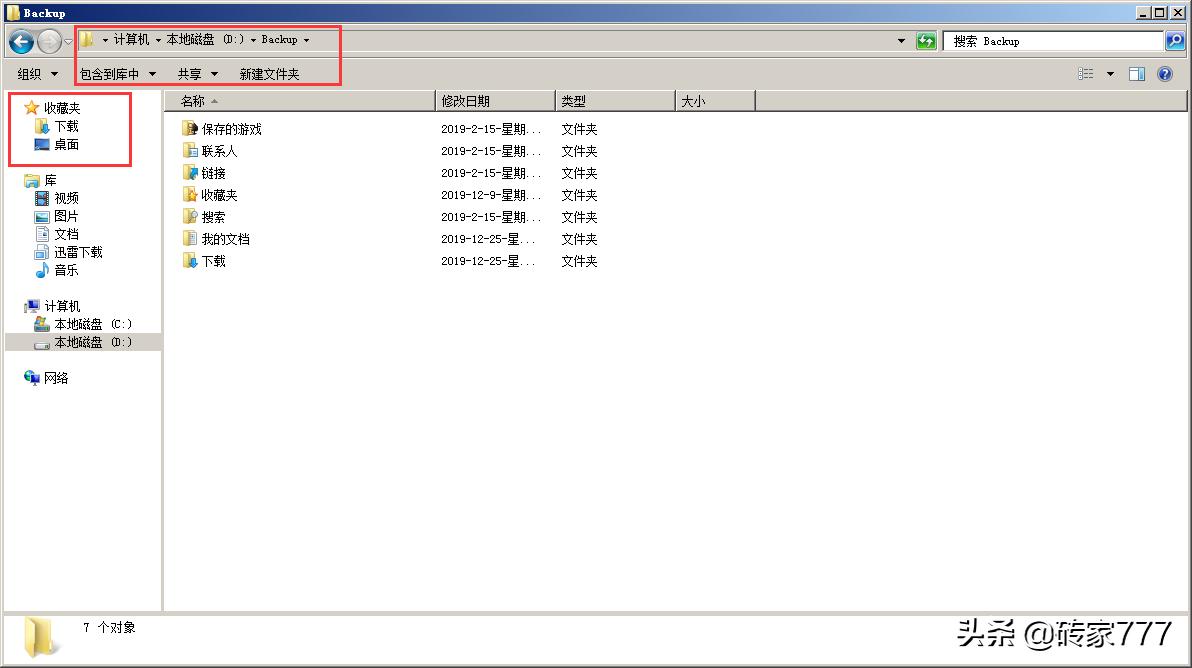Open the 音乐 library
This screenshot has width=1192, height=668.
[x=66, y=271]
